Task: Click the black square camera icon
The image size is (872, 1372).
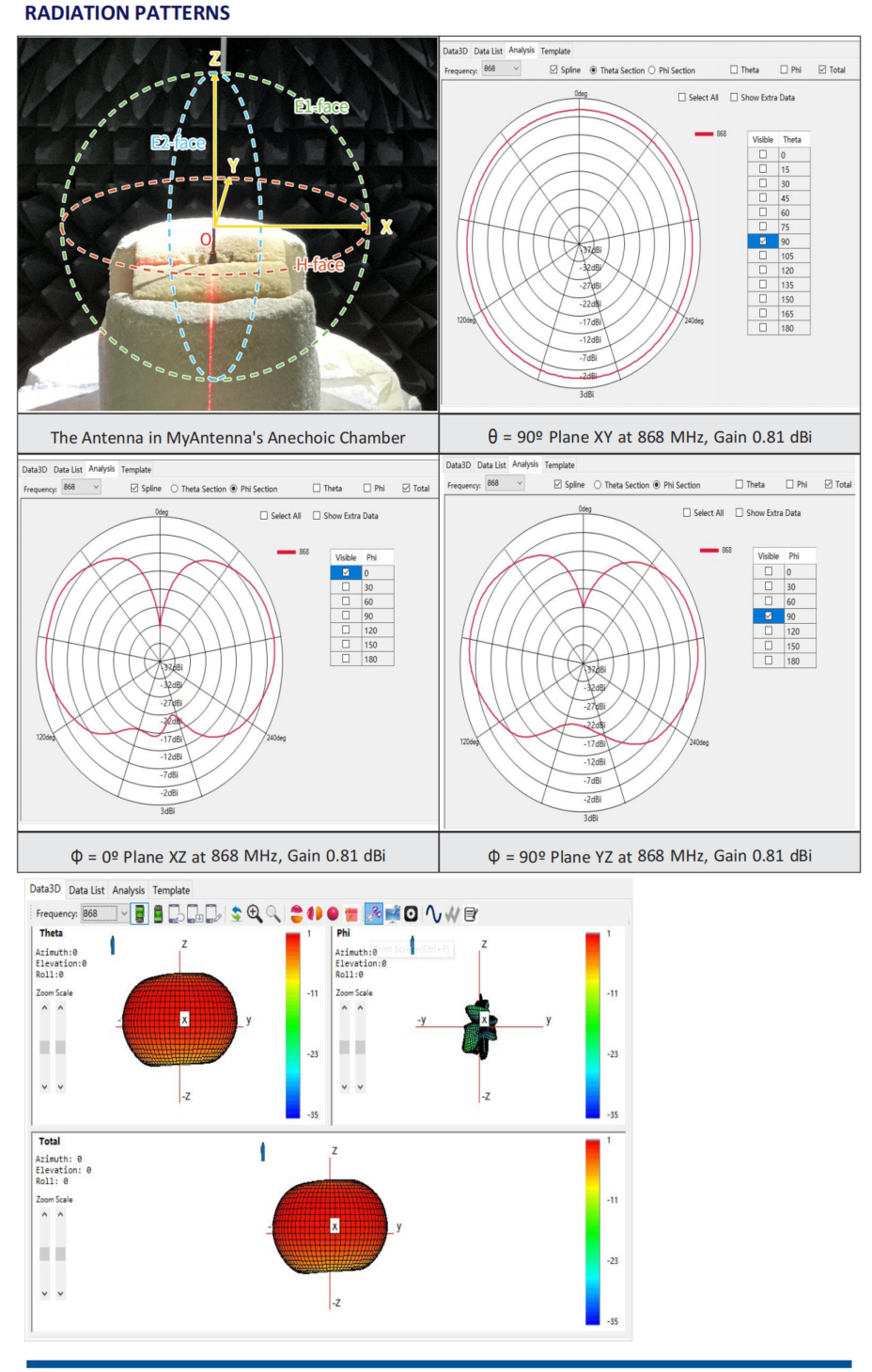Action: (411, 913)
